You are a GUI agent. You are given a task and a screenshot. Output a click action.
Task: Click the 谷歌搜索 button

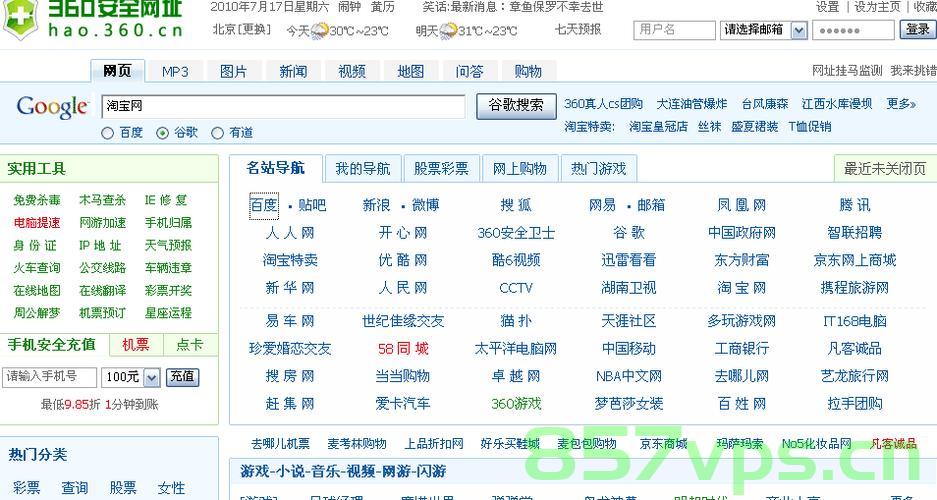point(516,106)
